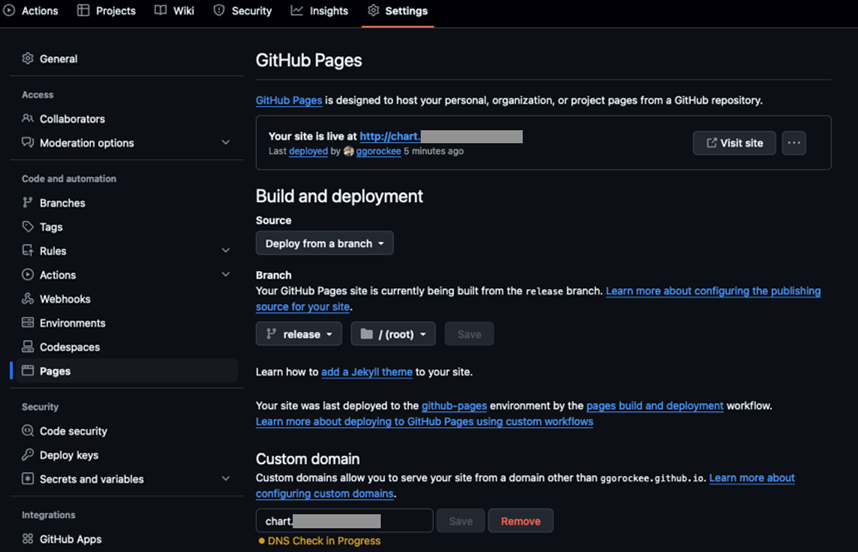Open the release branch dropdown
The image size is (858, 552).
pyautogui.click(x=299, y=334)
